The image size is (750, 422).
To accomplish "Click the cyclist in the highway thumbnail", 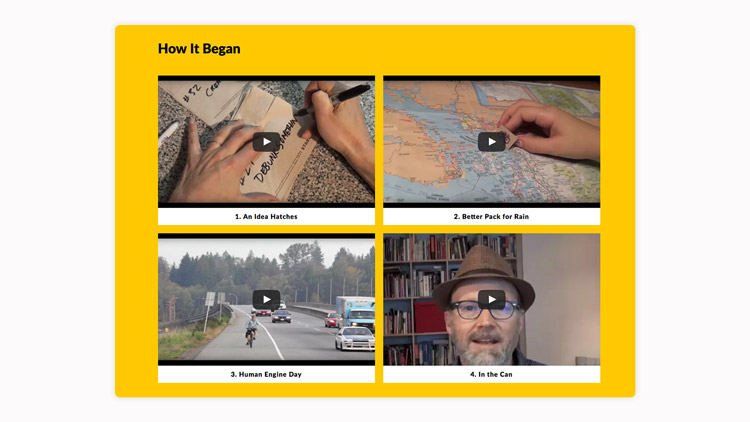I will tap(251, 330).
